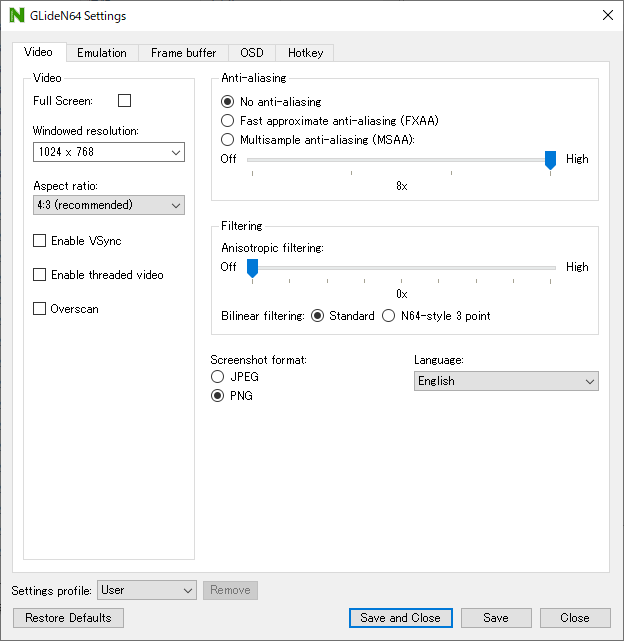Close the GLideN64 Settings window

tap(606, 16)
